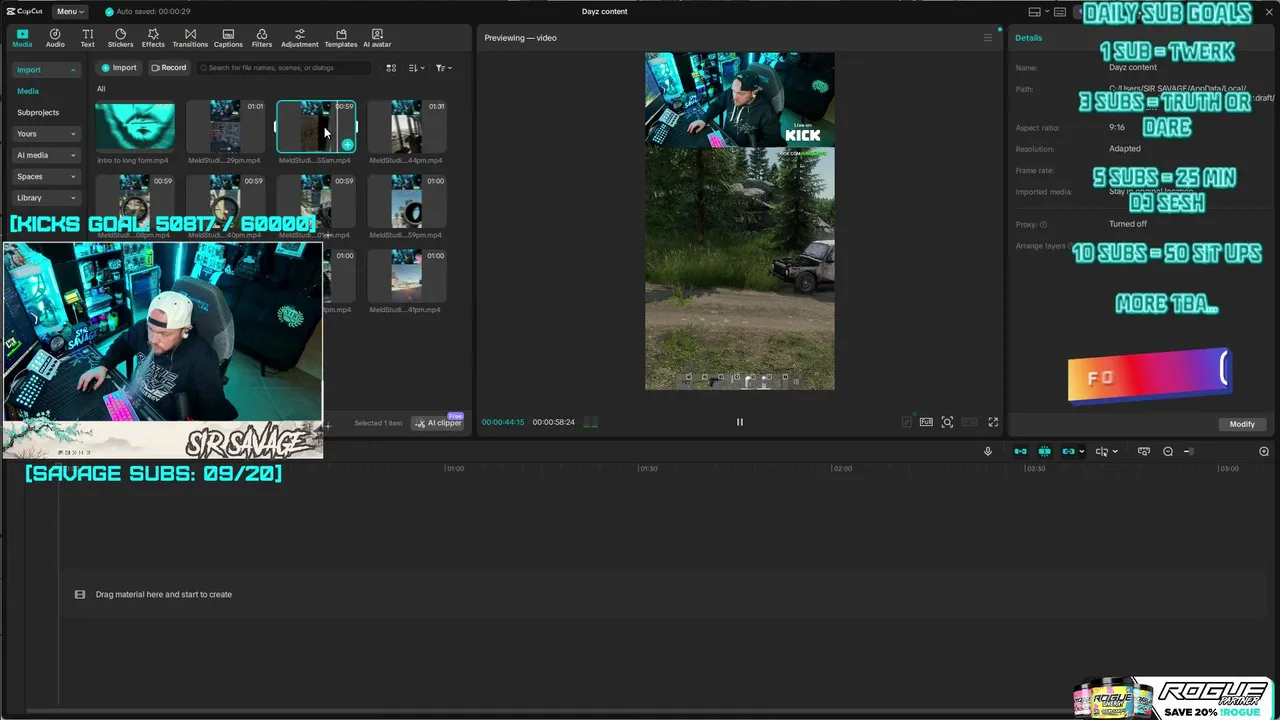This screenshot has width=1280, height=720.
Task: Expand the Spaces section
Action: point(46,176)
